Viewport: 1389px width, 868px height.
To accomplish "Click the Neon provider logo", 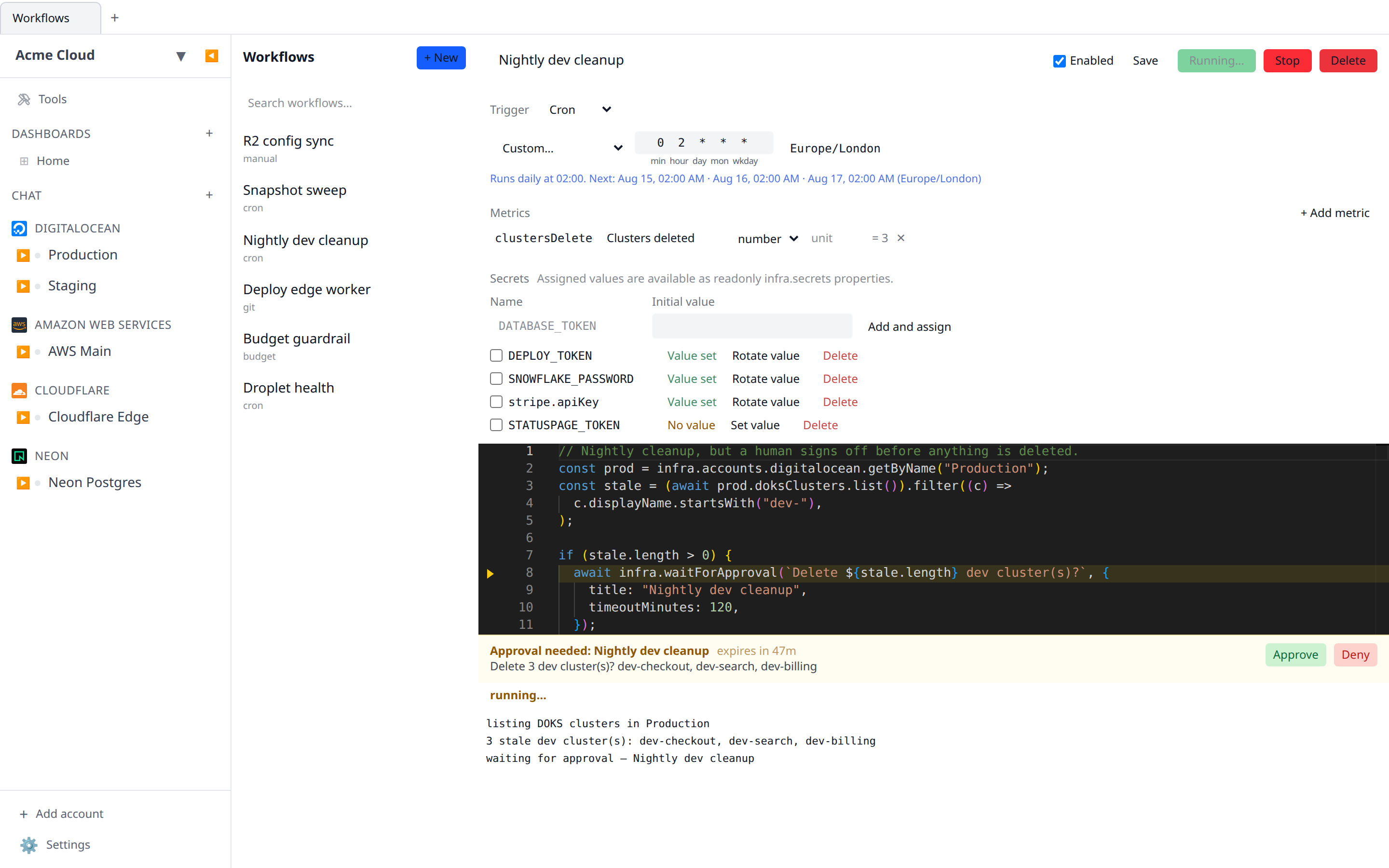I will (x=19, y=456).
